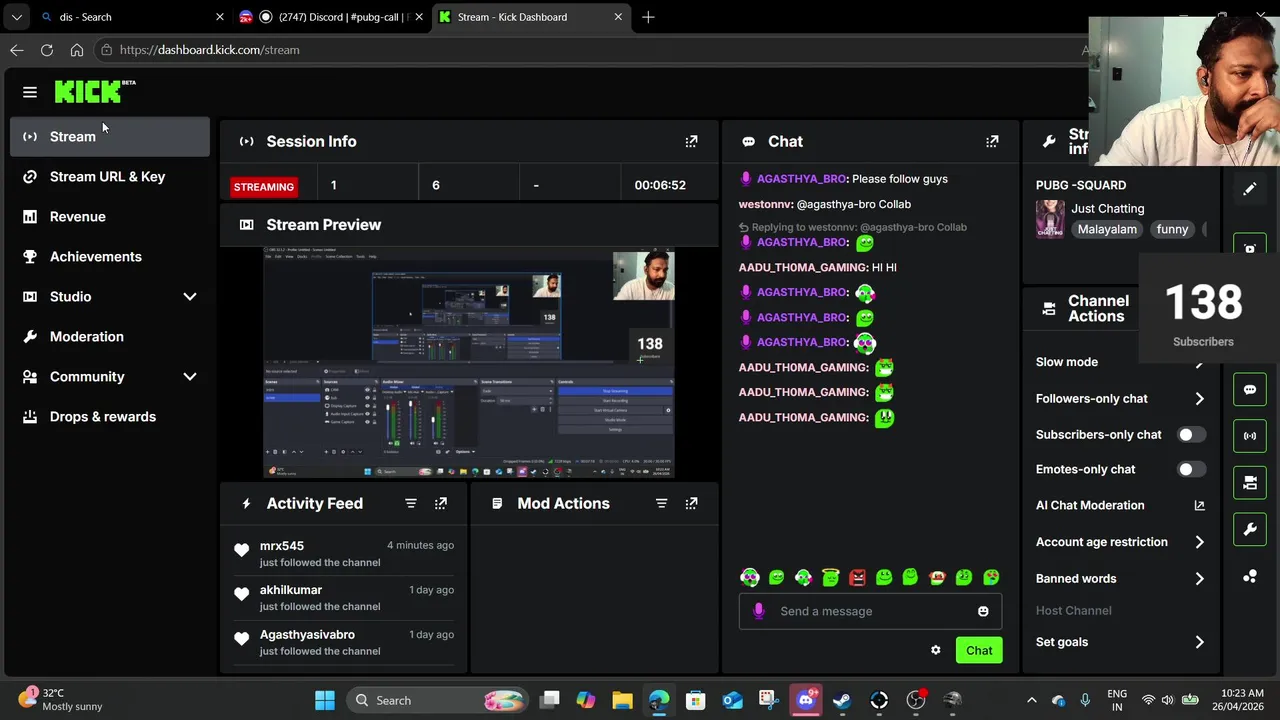Open a new browser tab
Viewport: 1280px width, 720px height.
pyautogui.click(x=648, y=17)
